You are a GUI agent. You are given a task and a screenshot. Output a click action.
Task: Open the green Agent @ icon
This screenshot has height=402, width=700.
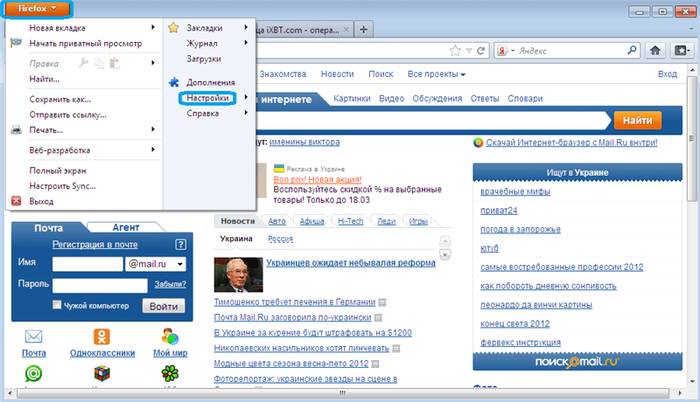33,373
